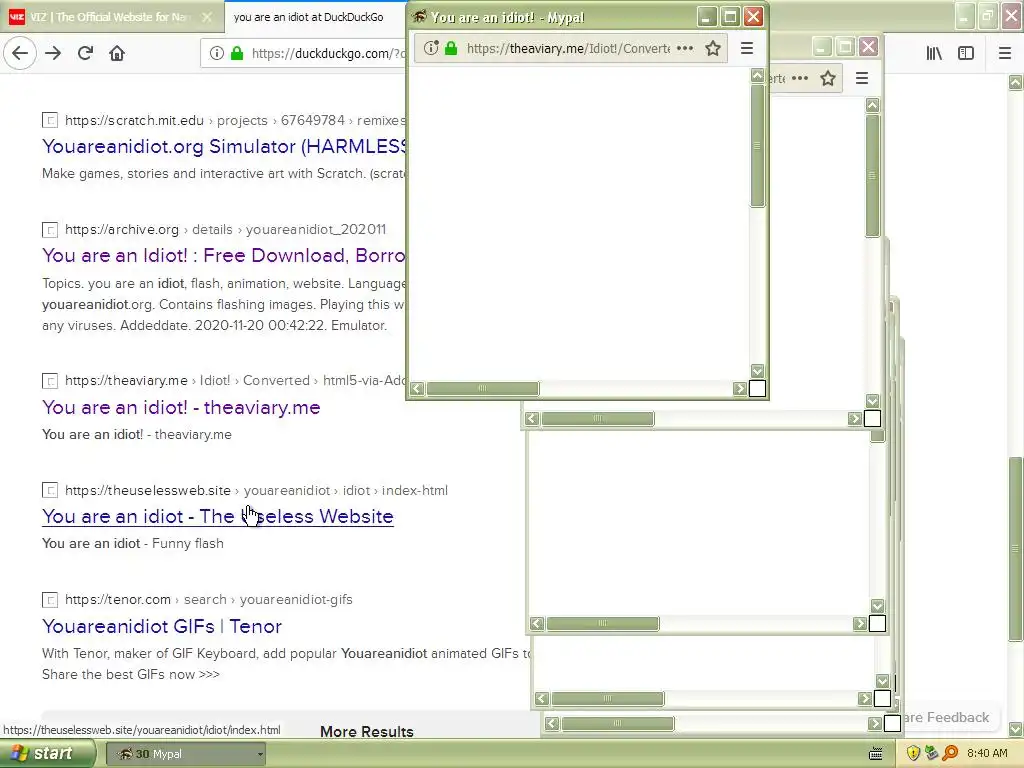Open the main browser hamburger menu
The height and width of the screenshot is (768, 1024).
coord(1005,53)
